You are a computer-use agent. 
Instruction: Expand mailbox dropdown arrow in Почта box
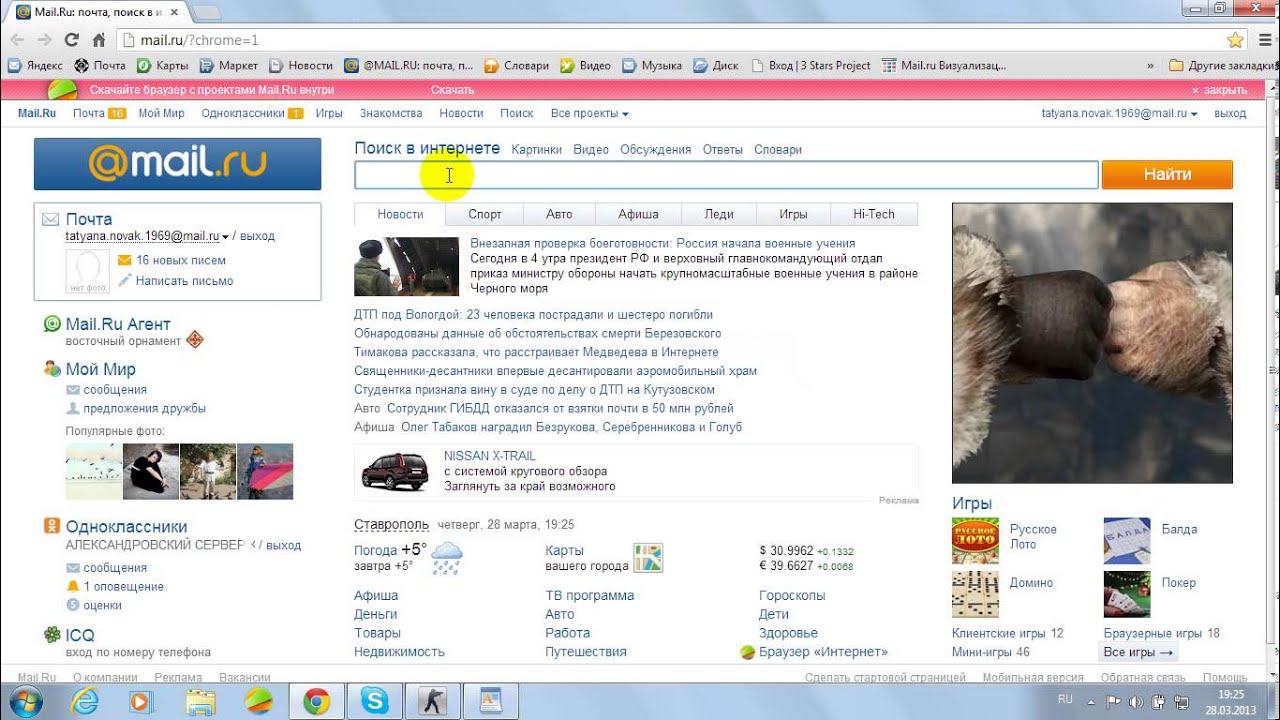[x=225, y=237]
